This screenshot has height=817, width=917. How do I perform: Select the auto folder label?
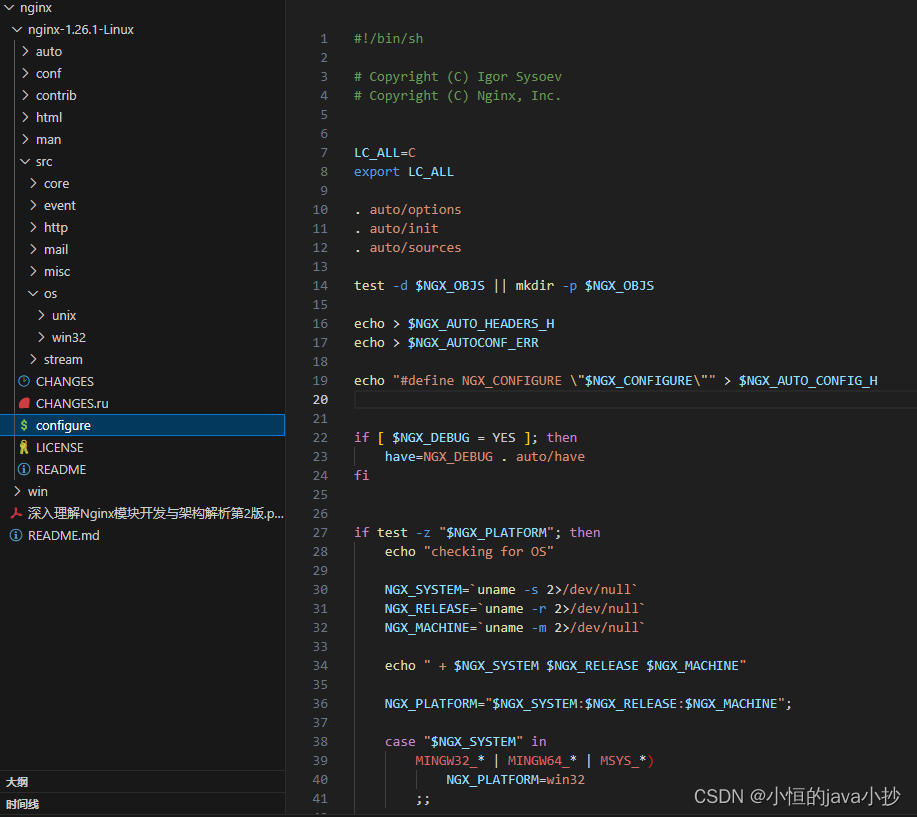tap(49, 51)
